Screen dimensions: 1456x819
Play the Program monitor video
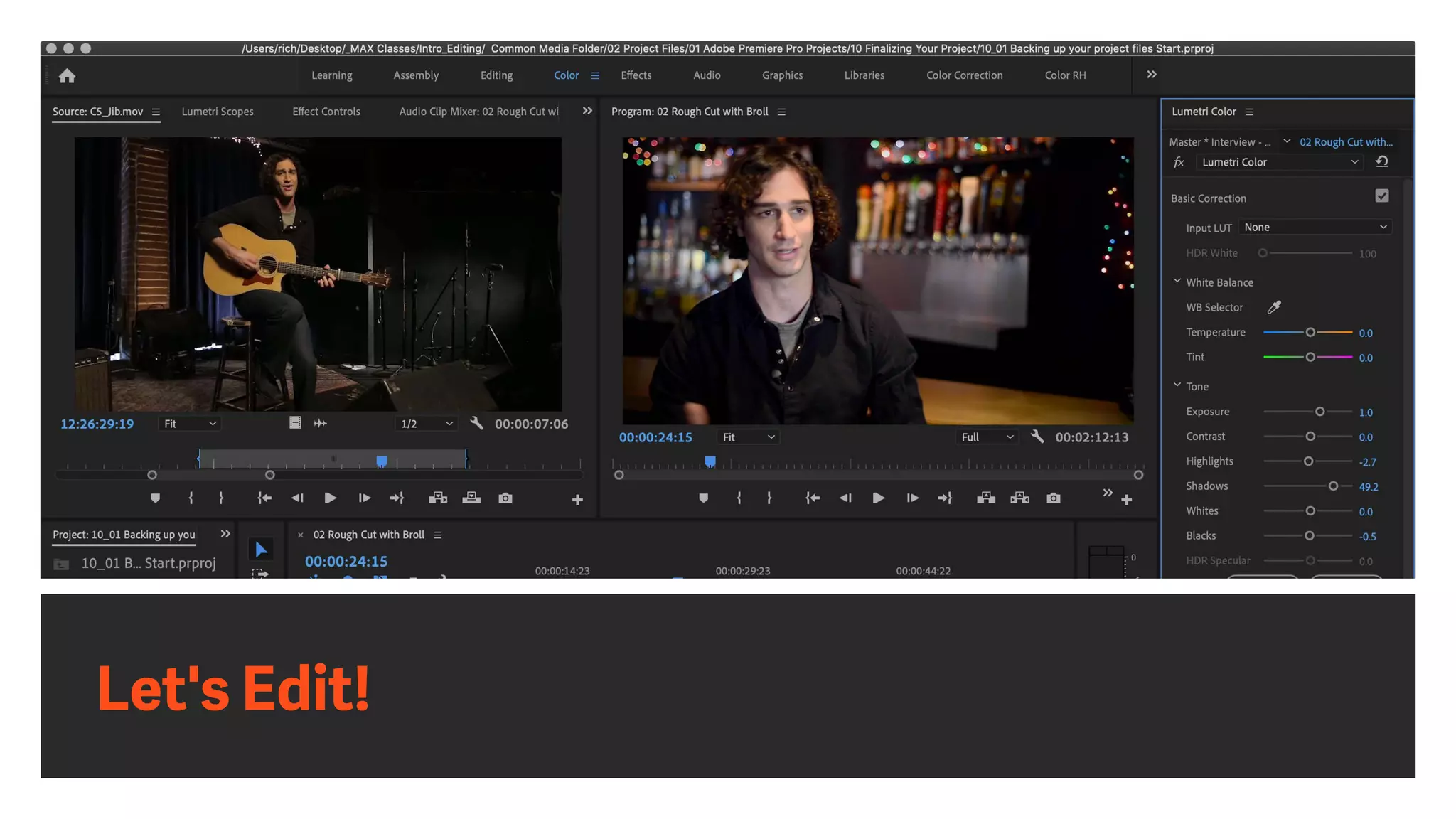click(x=878, y=498)
